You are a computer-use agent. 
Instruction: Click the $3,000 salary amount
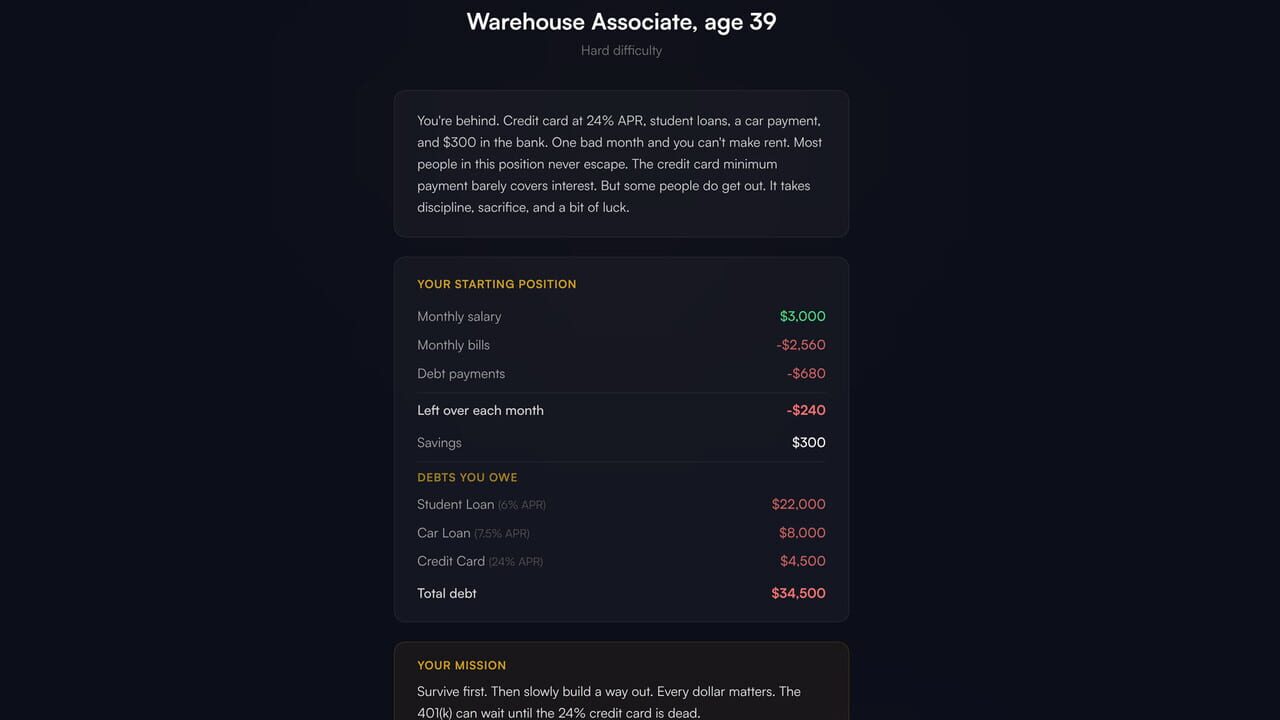coord(803,316)
